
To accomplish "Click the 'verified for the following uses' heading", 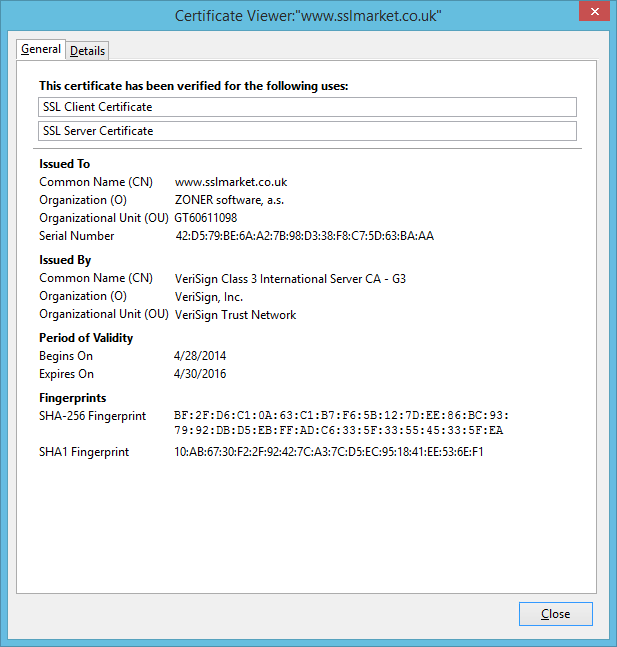I will [x=194, y=86].
